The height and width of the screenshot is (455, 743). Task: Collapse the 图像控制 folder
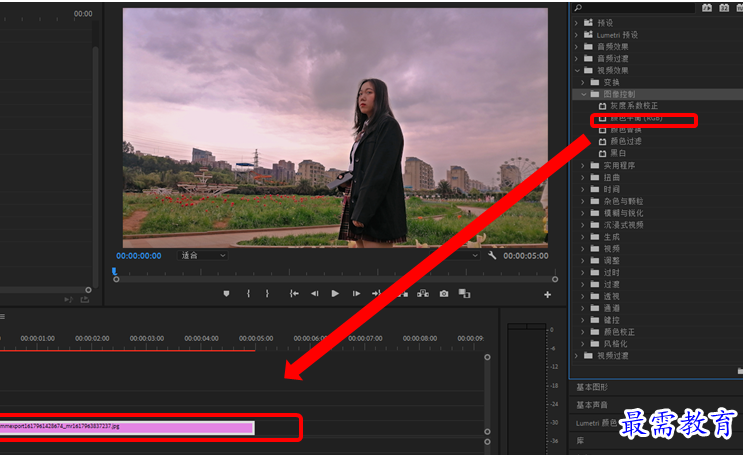[583, 94]
